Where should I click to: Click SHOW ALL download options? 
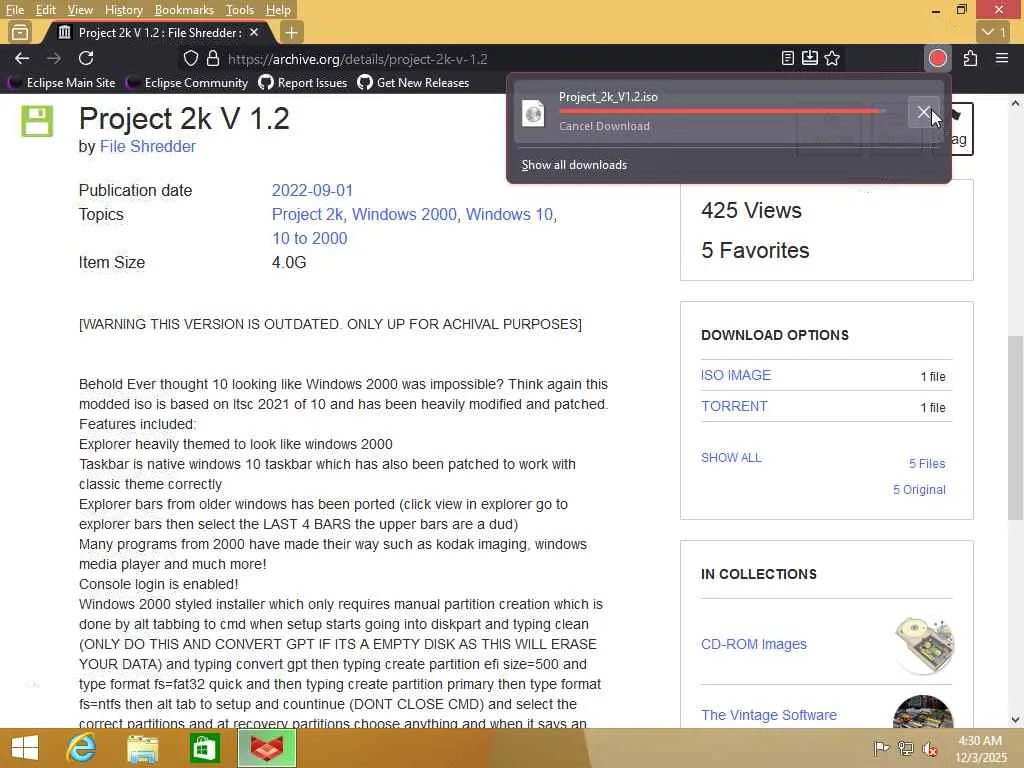coord(731,458)
